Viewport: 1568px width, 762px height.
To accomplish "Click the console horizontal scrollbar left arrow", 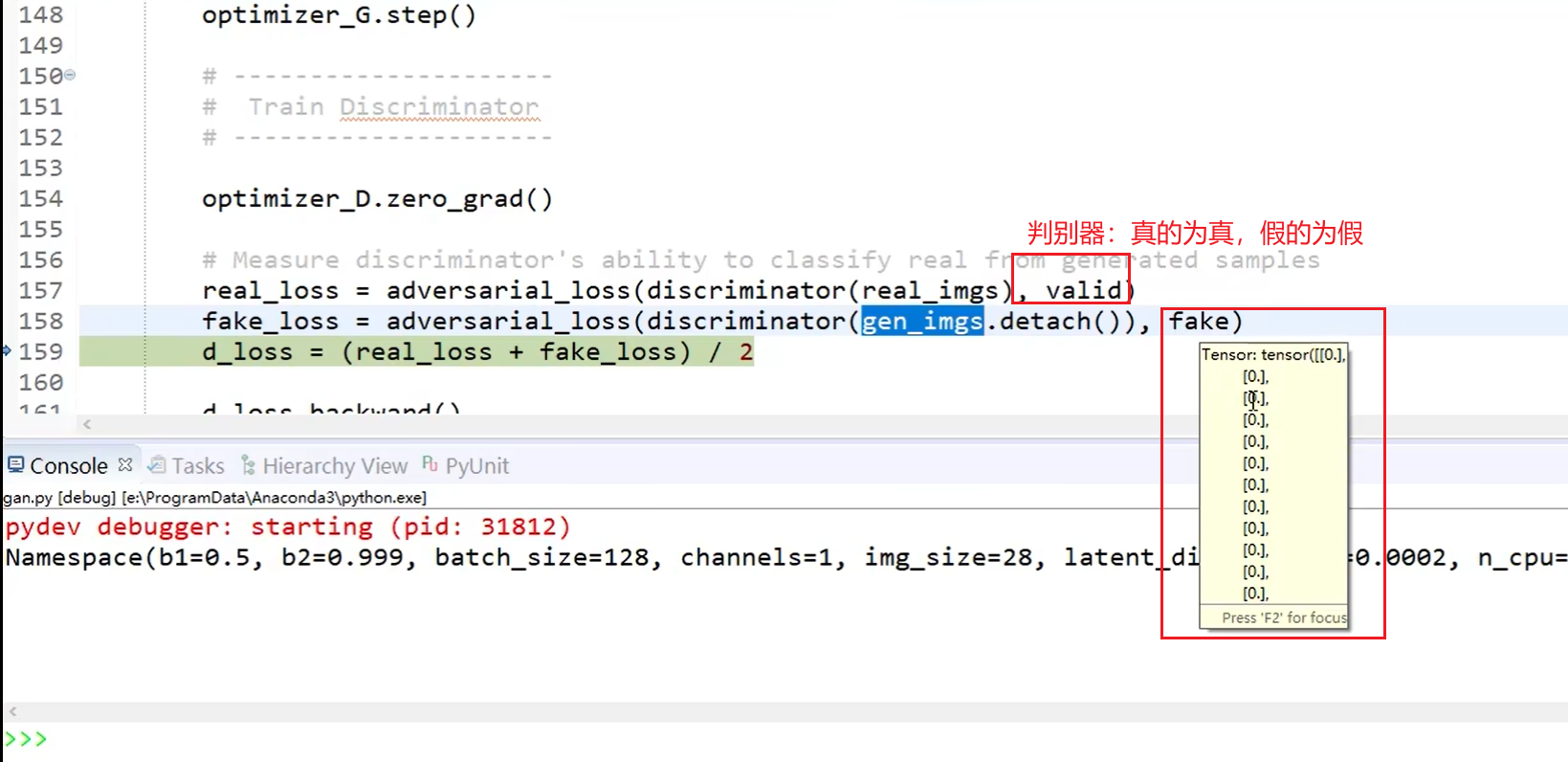I will [x=12, y=711].
